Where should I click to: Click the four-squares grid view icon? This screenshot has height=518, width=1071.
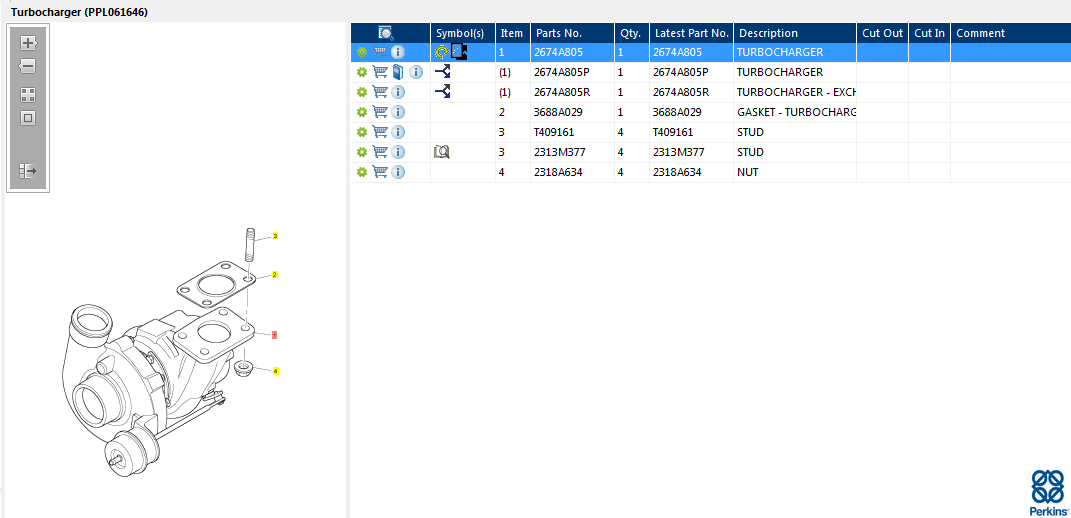click(x=28, y=95)
